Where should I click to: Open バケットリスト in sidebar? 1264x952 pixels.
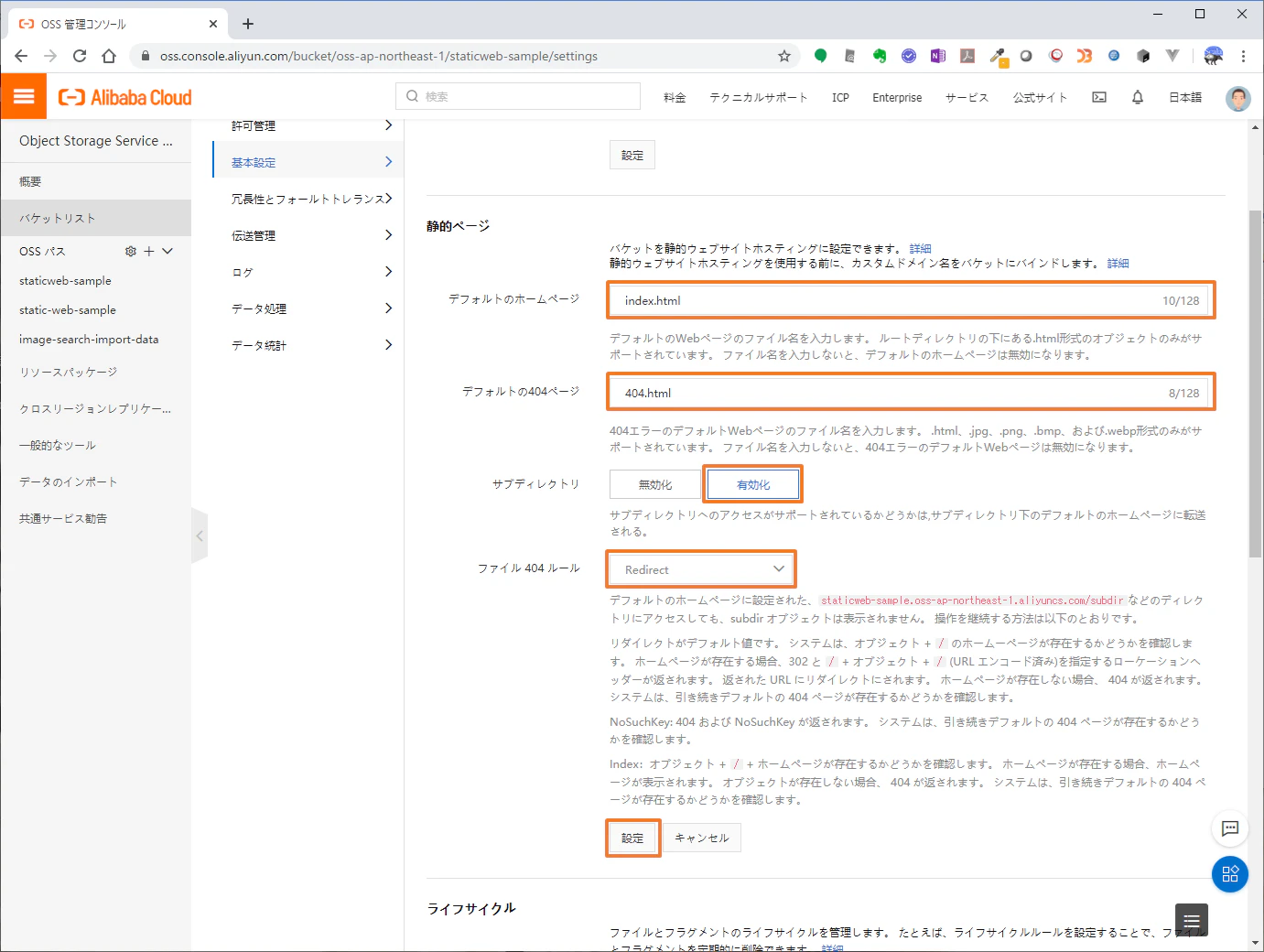pos(96,218)
